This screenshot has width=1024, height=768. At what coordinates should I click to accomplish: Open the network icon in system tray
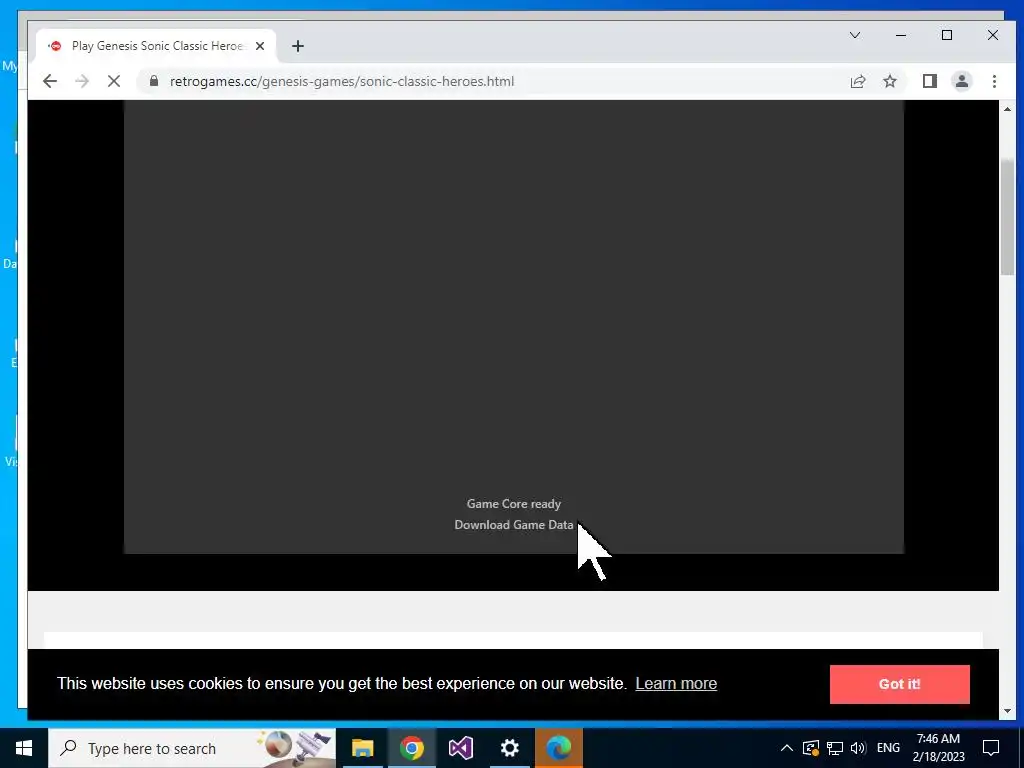point(835,748)
